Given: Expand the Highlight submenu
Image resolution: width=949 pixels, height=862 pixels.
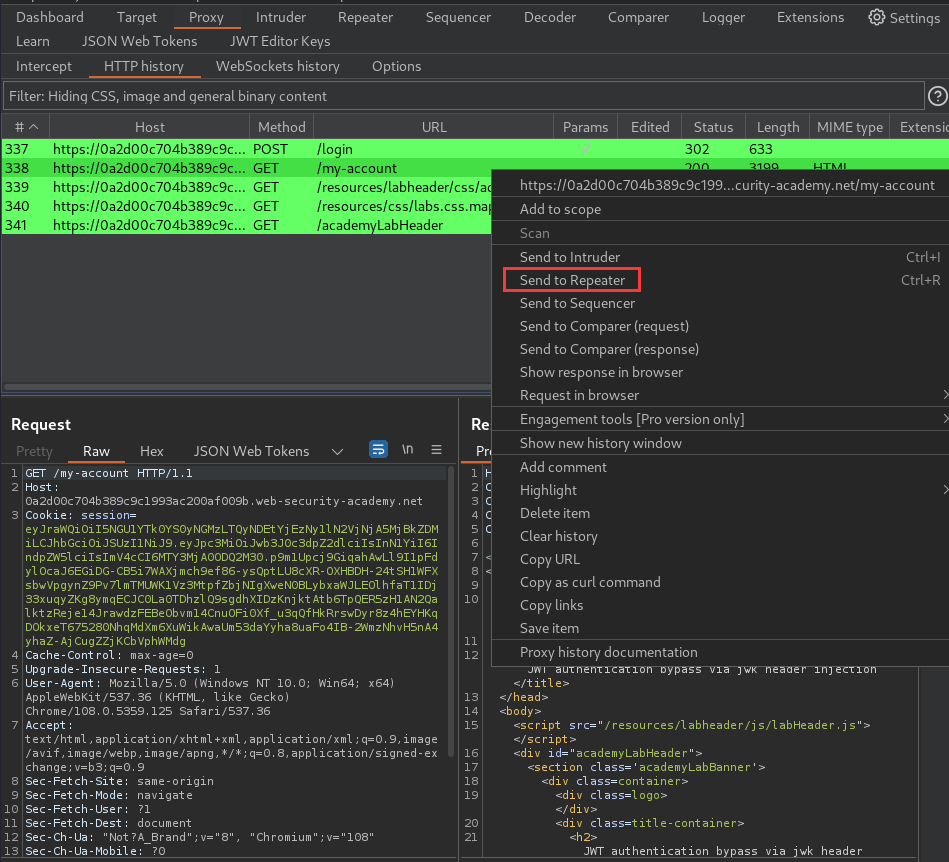Looking at the screenshot, I should coord(945,490).
